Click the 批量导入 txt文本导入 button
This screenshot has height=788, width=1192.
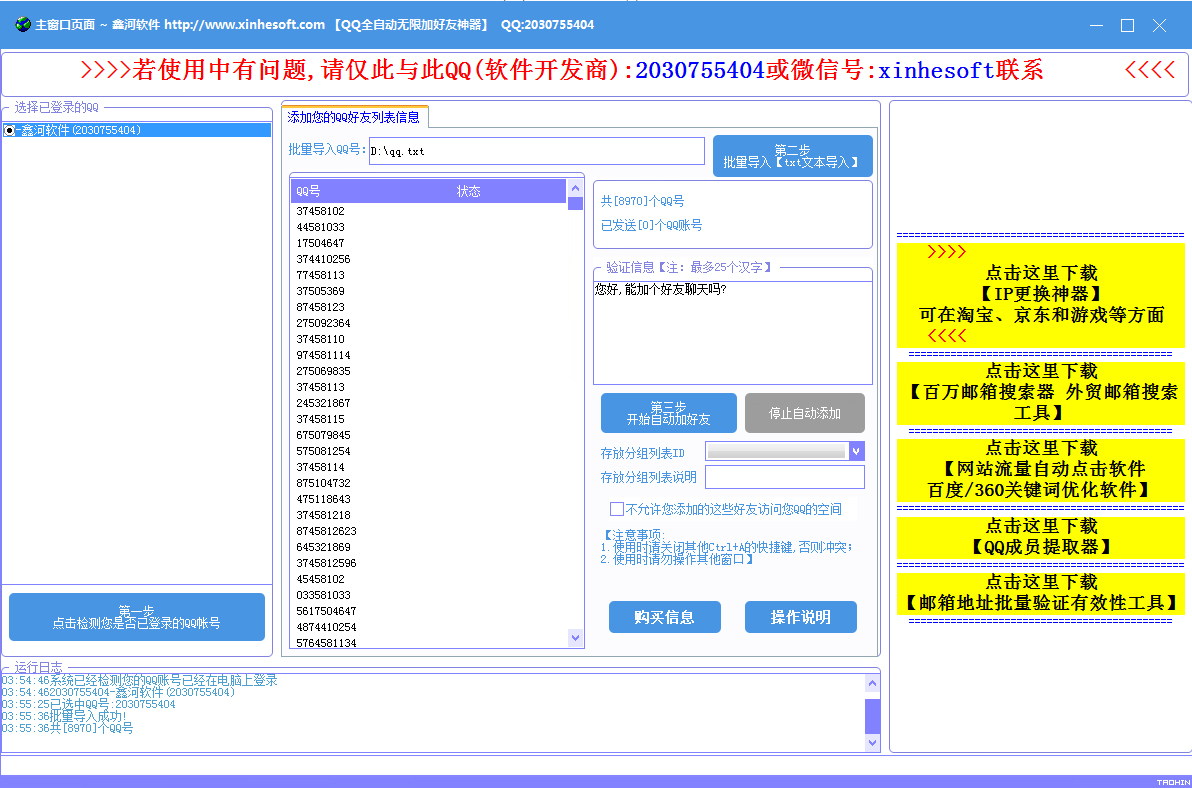[792, 156]
